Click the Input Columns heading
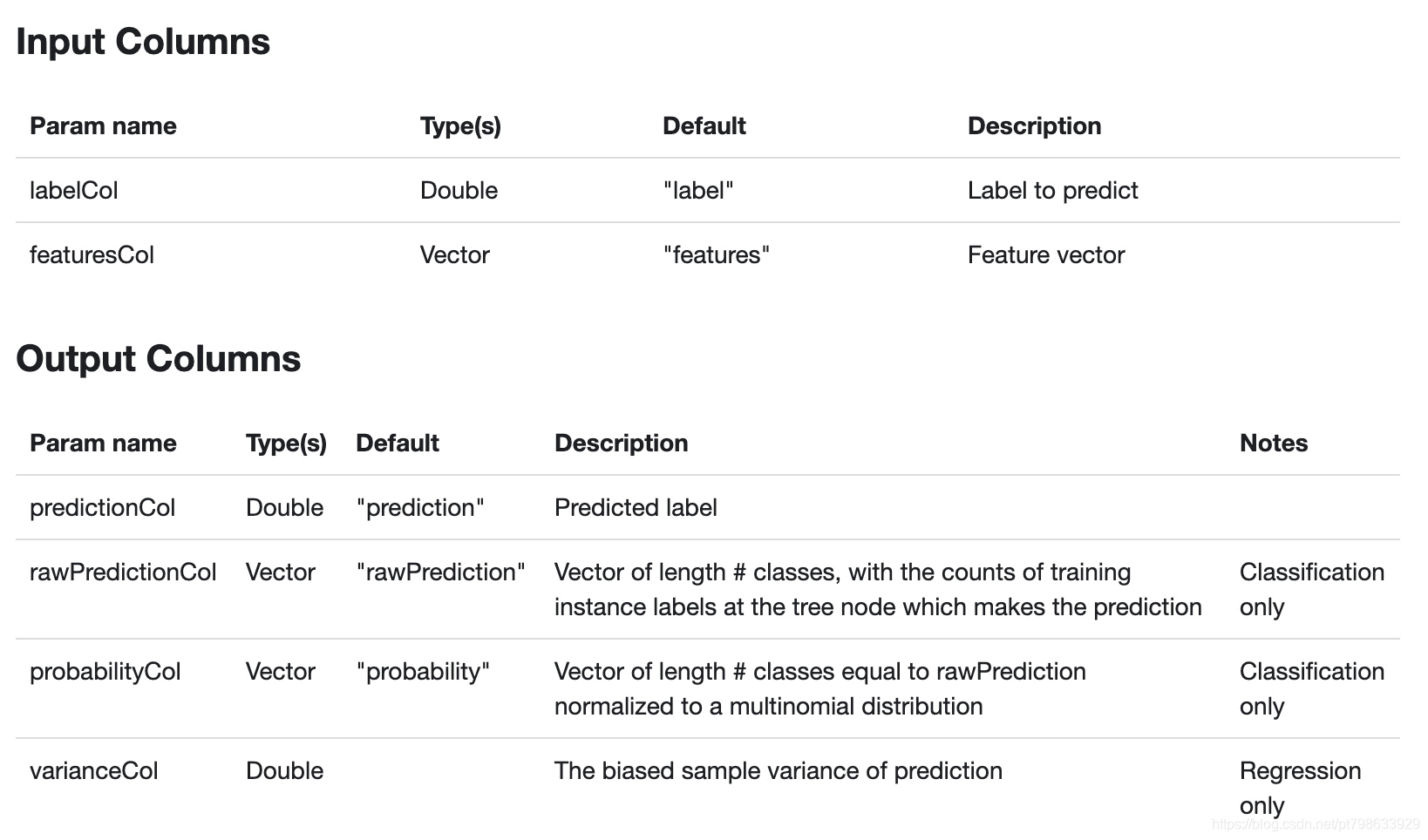The image size is (1428, 840). coord(143,42)
